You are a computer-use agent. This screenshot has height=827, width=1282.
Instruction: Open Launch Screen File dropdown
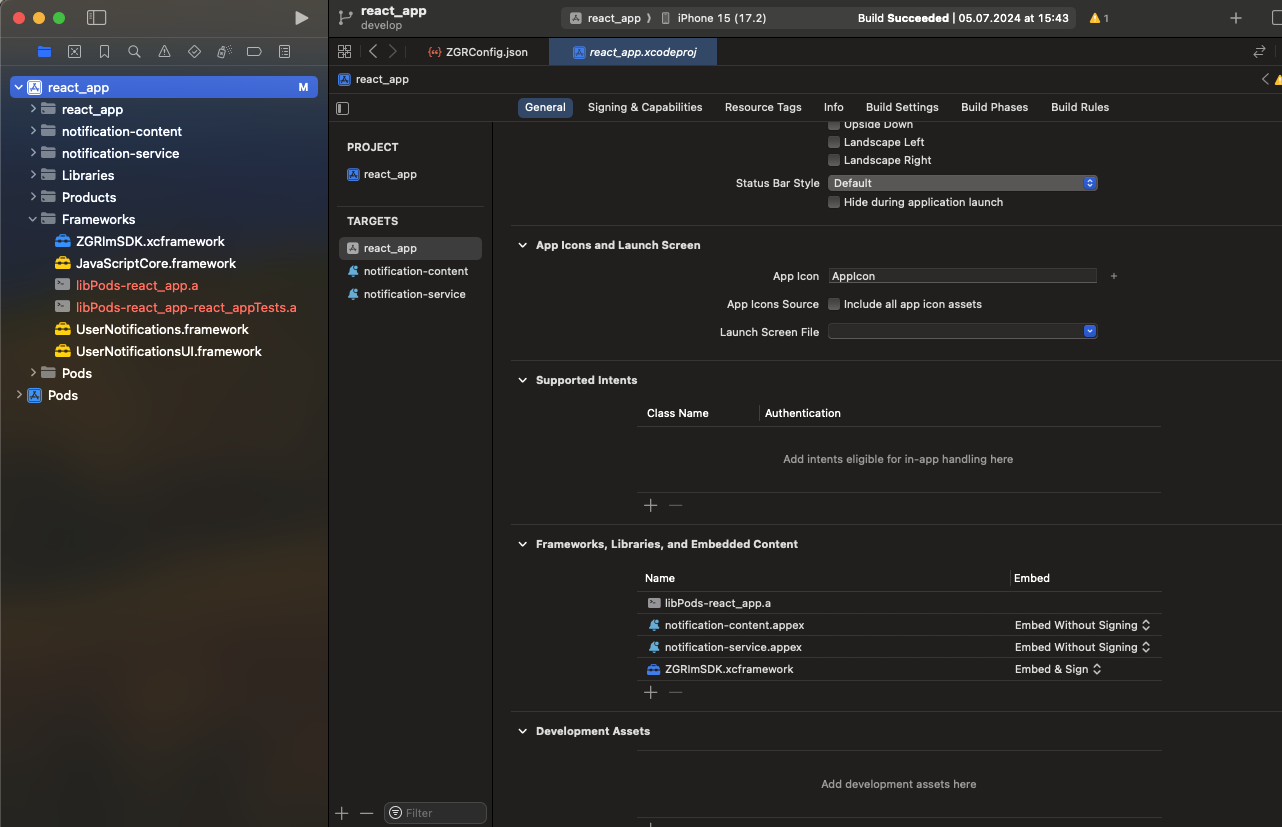tap(962, 331)
